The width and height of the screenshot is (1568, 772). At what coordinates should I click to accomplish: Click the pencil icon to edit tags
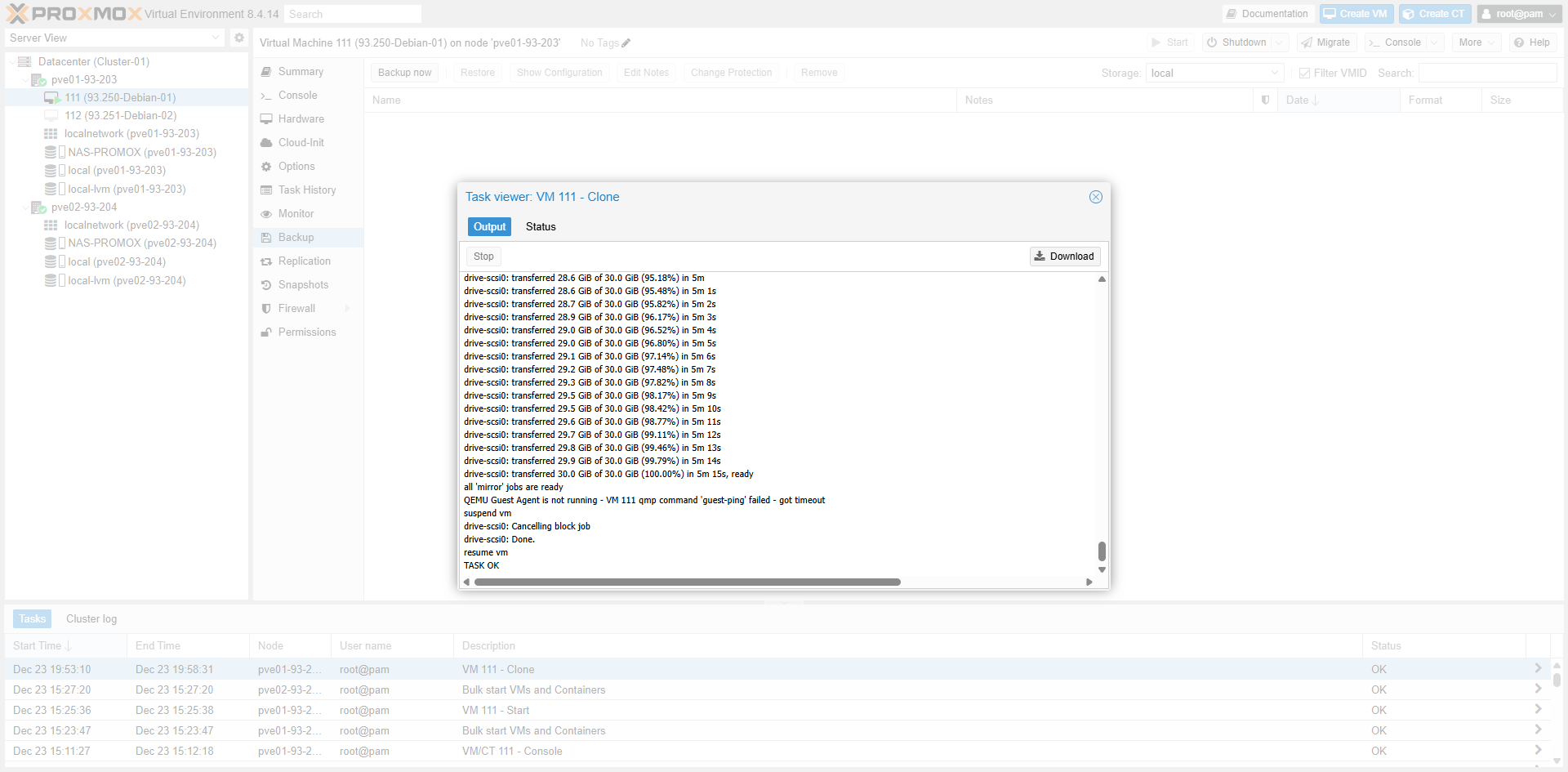(626, 43)
